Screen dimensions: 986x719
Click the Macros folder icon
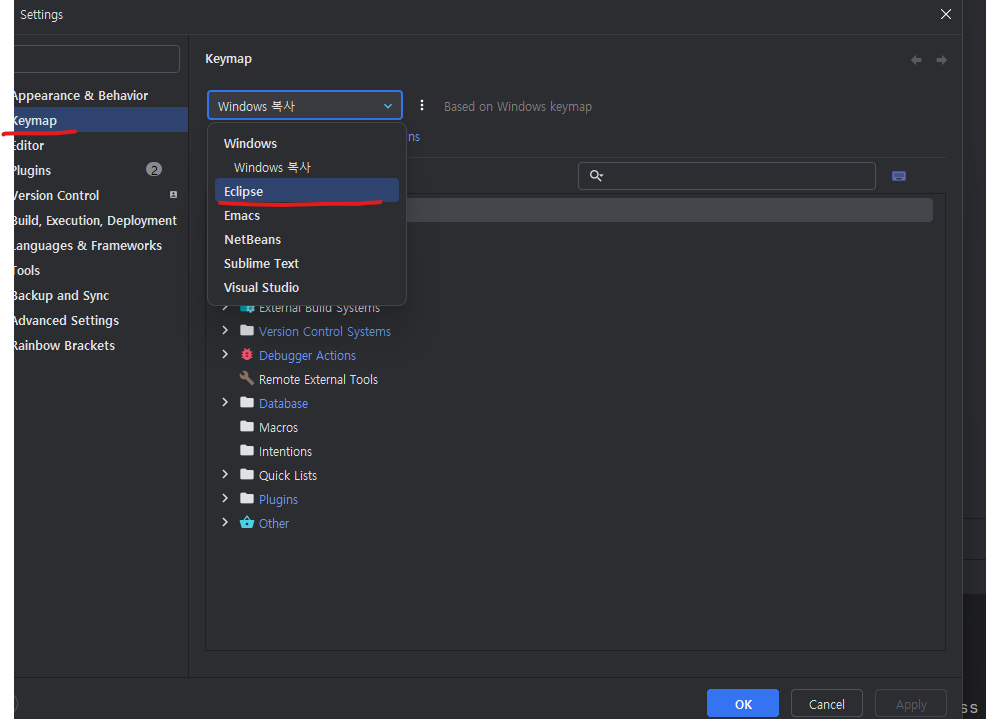[x=246, y=426]
